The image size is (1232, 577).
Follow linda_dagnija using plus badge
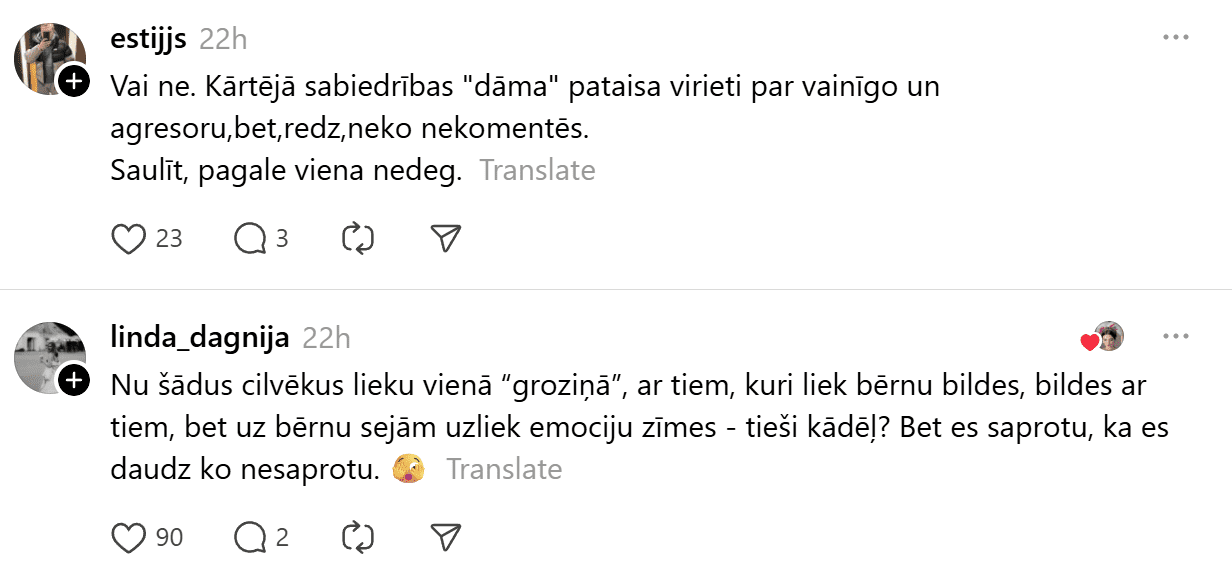pos(74,380)
